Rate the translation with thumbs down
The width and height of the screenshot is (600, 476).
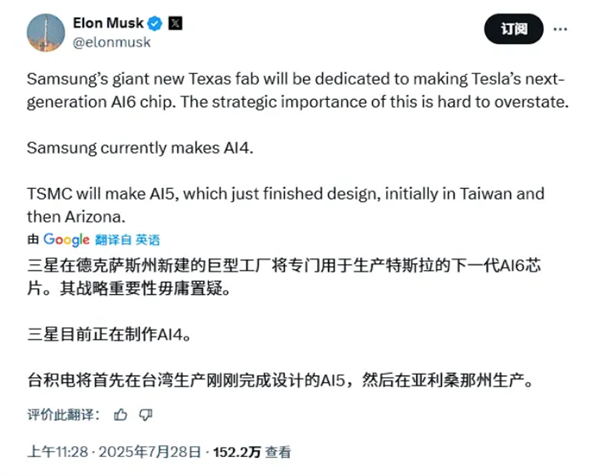pyautogui.click(x=146, y=414)
